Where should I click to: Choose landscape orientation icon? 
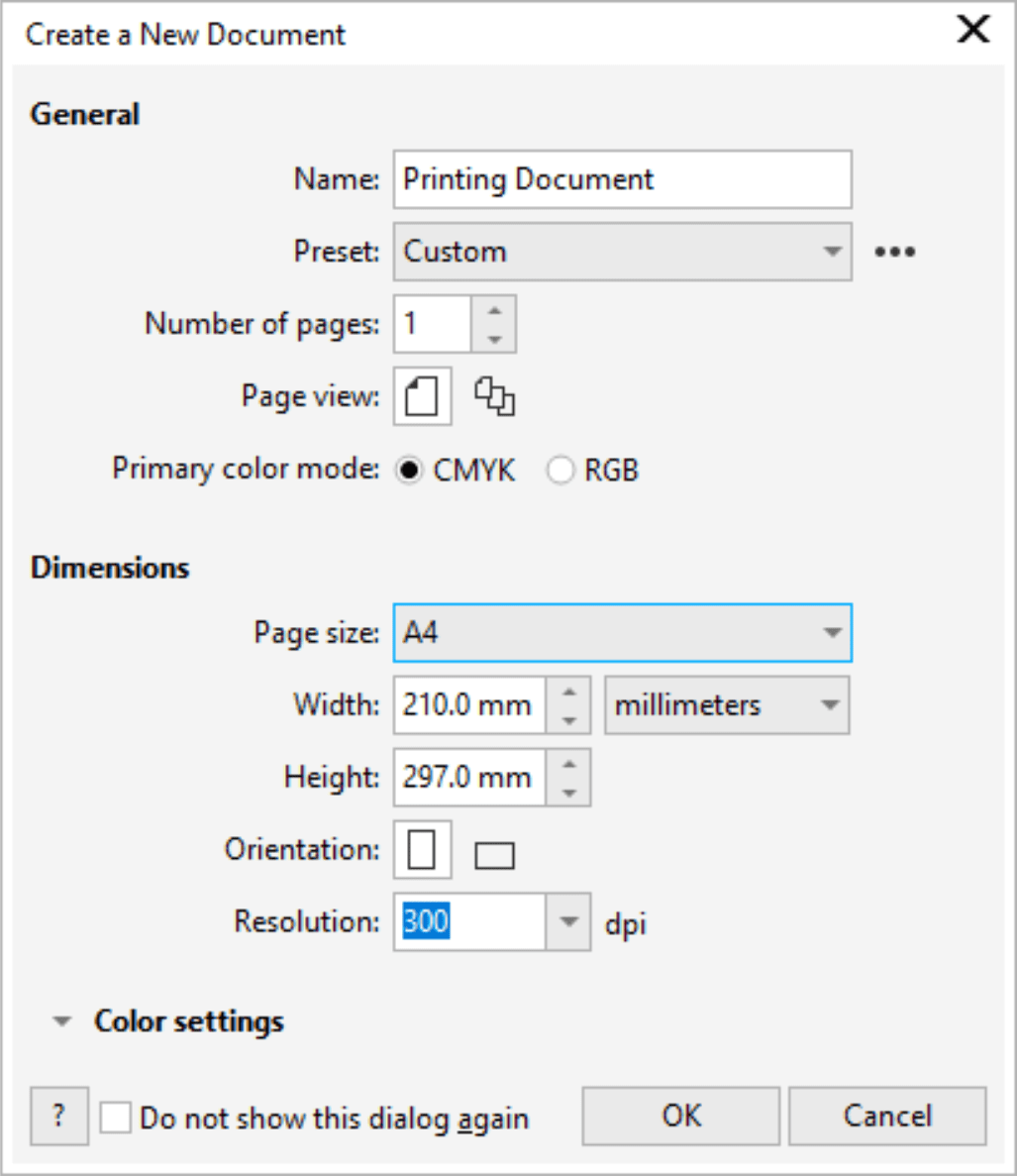coord(494,855)
